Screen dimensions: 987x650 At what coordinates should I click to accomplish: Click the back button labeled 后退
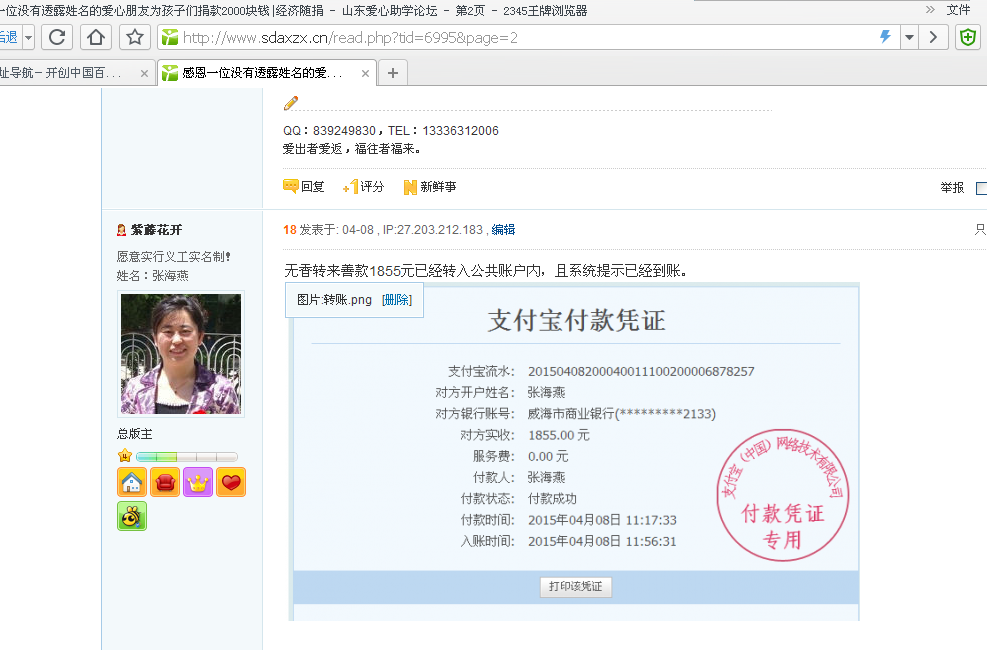tap(9, 38)
